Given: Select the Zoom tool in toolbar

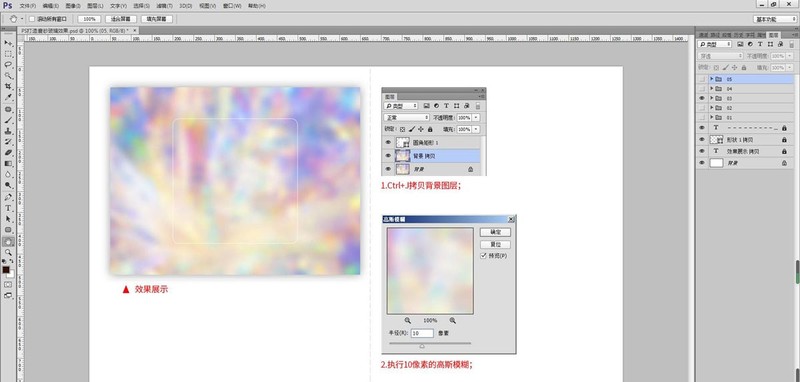Looking at the screenshot, I should pos(8,251).
